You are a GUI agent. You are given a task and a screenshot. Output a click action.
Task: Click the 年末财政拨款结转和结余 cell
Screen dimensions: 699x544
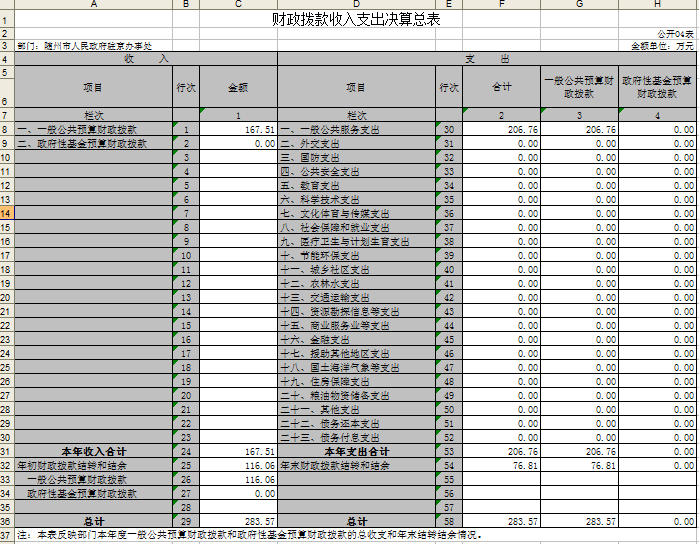(356, 466)
